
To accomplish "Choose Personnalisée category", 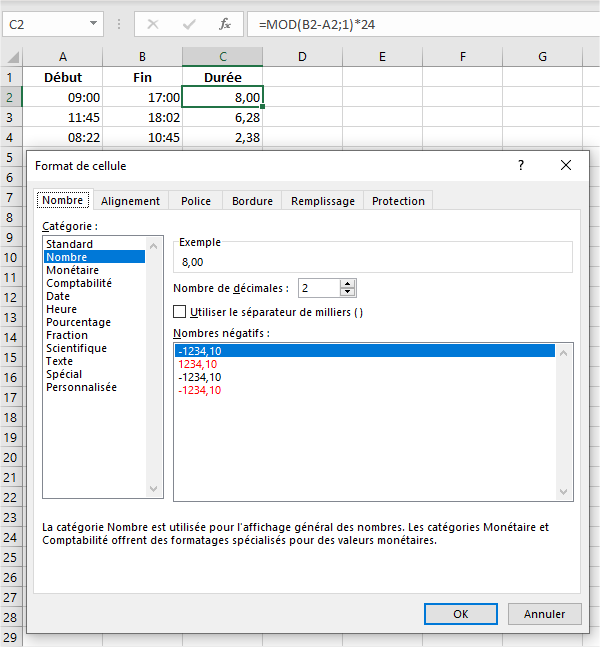I will [x=94, y=387].
